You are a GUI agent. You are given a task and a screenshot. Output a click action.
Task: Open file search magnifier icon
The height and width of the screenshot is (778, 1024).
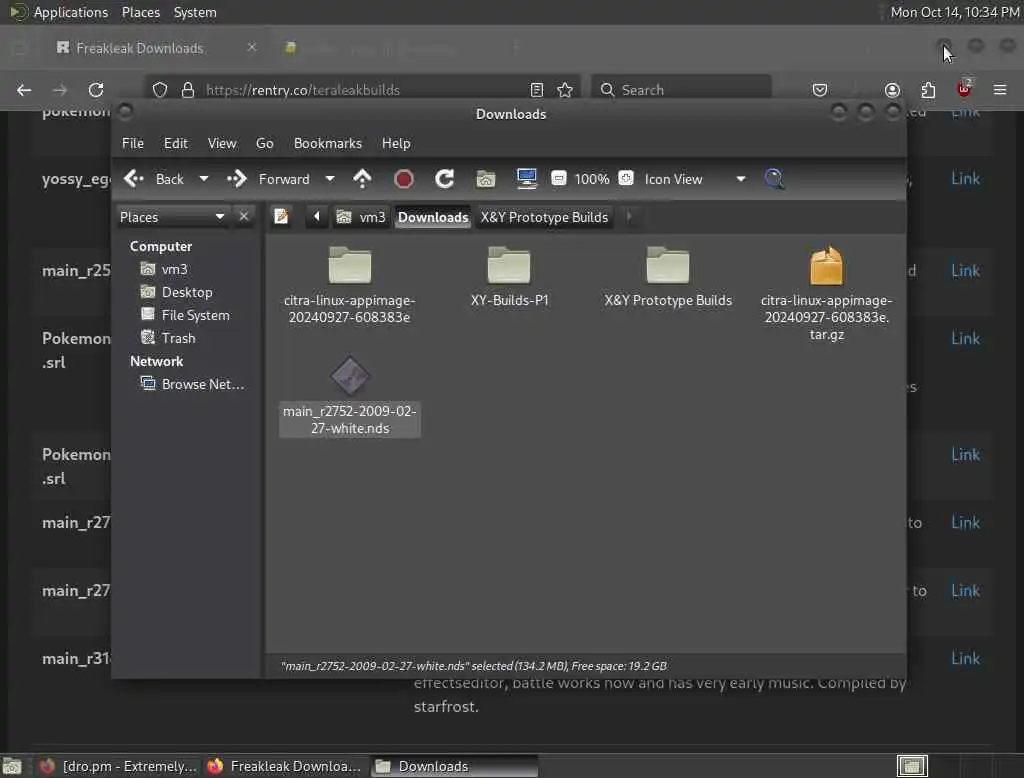pyautogui.click(x=774, y=178)
